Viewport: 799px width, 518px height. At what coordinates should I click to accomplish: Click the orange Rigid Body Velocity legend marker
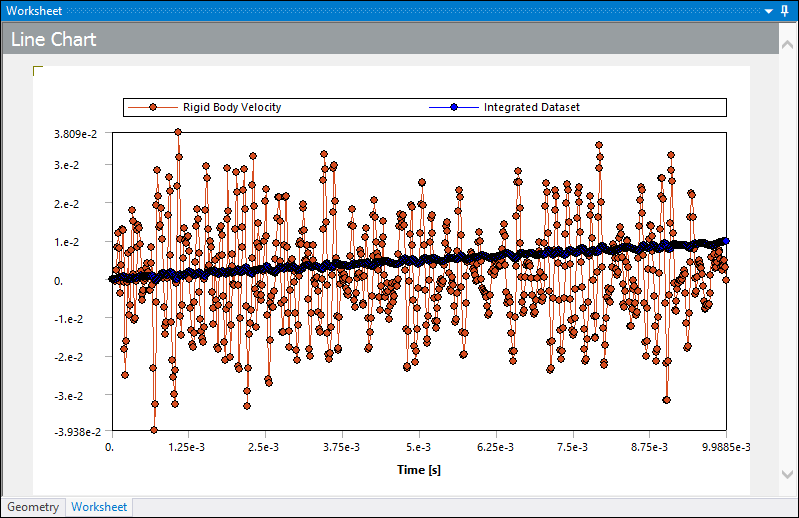[x=153, y=107]
